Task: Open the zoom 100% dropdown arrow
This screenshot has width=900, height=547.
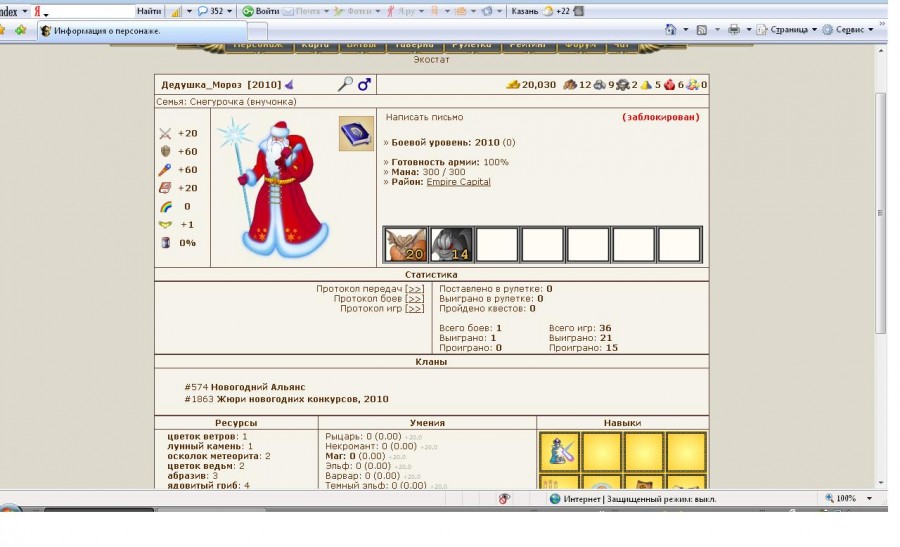Action: pos(869,499)
